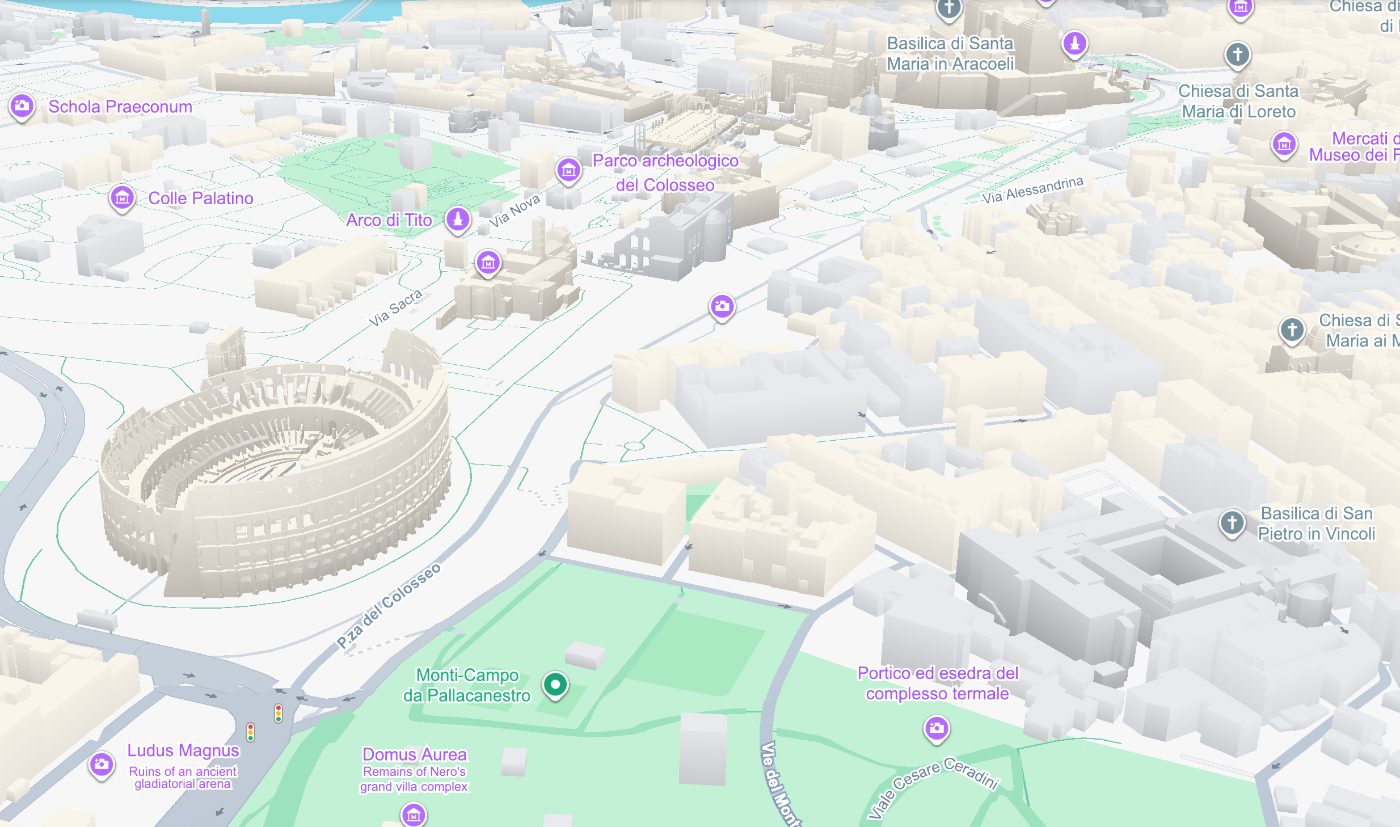1400x827 pixels.
Task: Click the green Monti-Campo da Pallacanestro pin
Action: [x=554, y=685]
